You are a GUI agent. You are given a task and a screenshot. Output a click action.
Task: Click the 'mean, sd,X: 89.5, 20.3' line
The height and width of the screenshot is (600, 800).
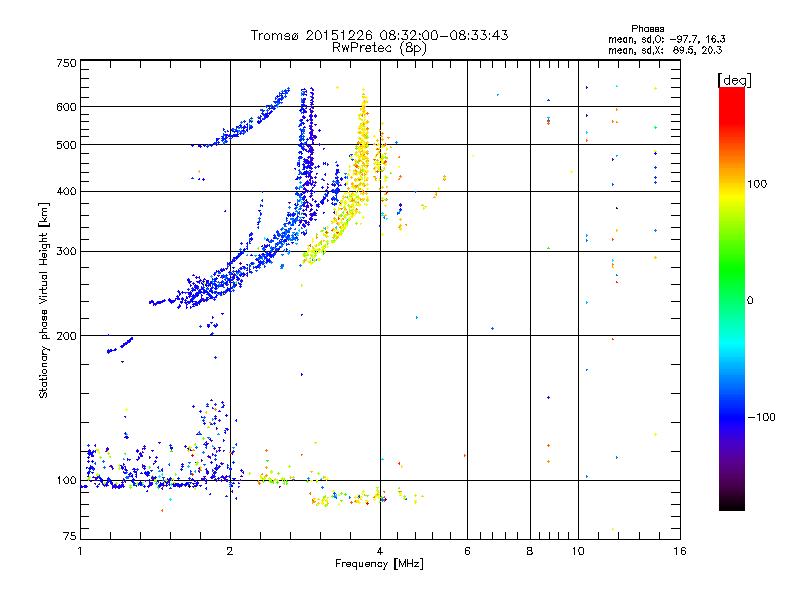click(665, 50)
